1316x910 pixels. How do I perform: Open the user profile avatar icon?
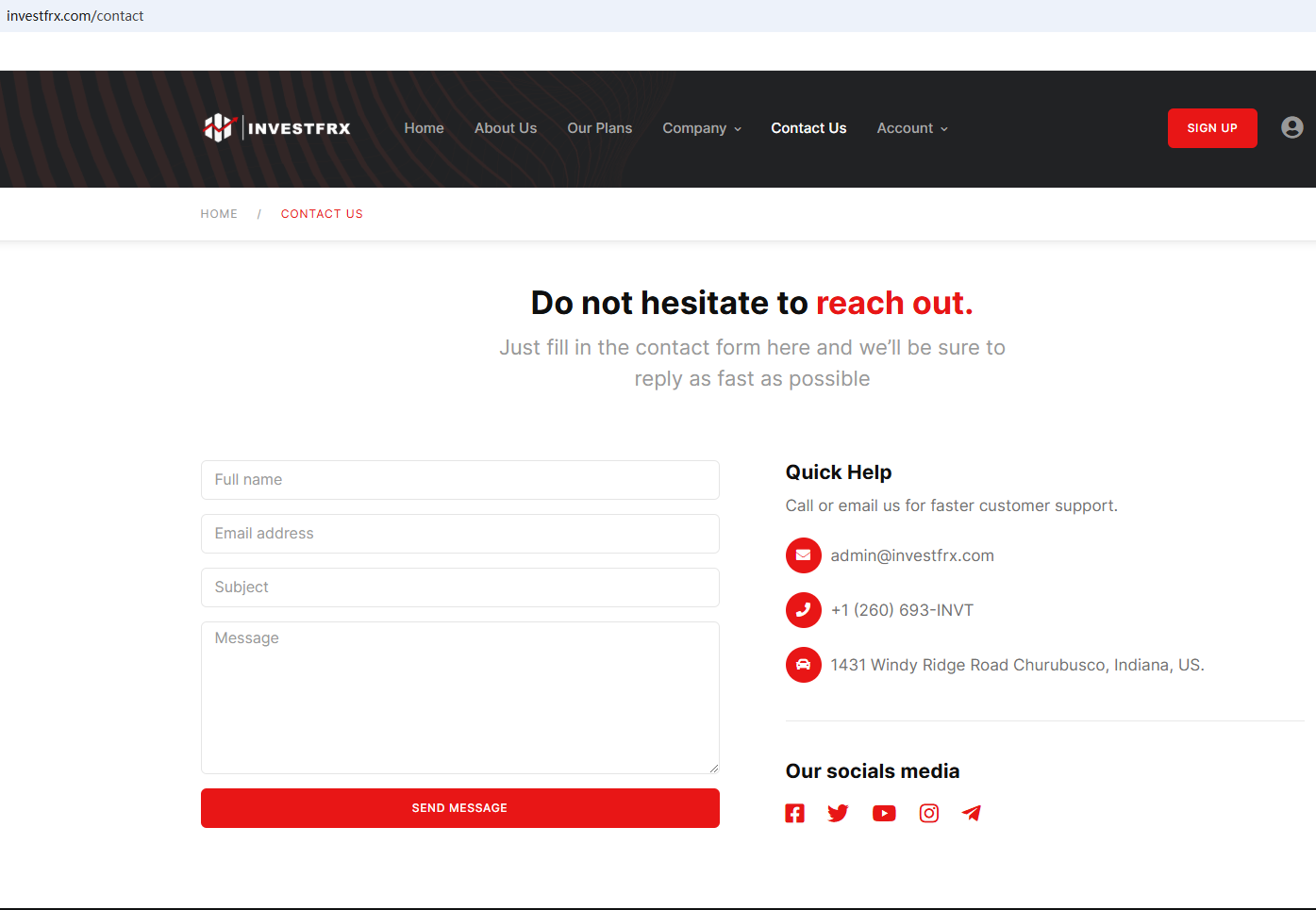click(x=1292, y=127)
